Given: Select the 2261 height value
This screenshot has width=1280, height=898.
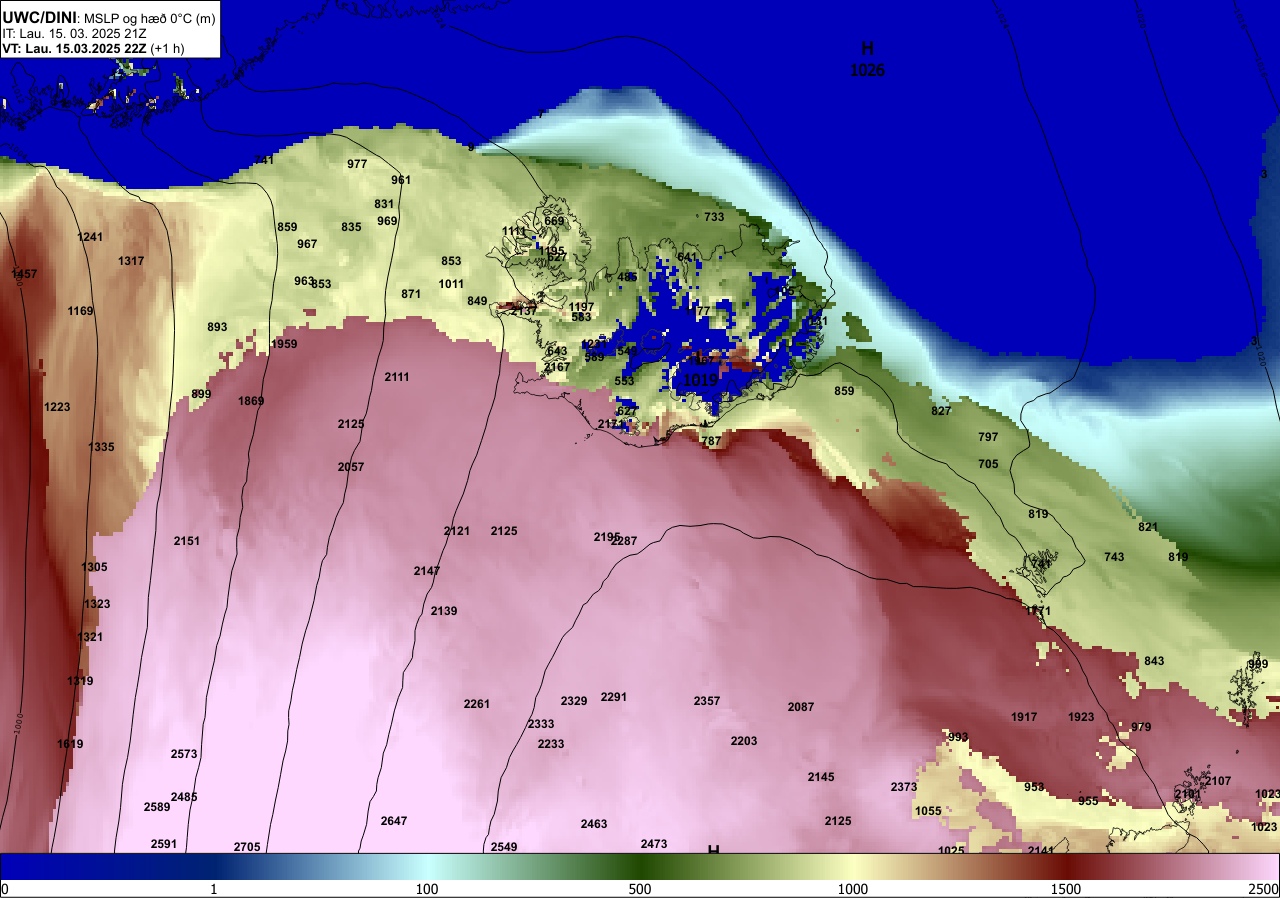Looking at the screenshot, I should [477, 704].
